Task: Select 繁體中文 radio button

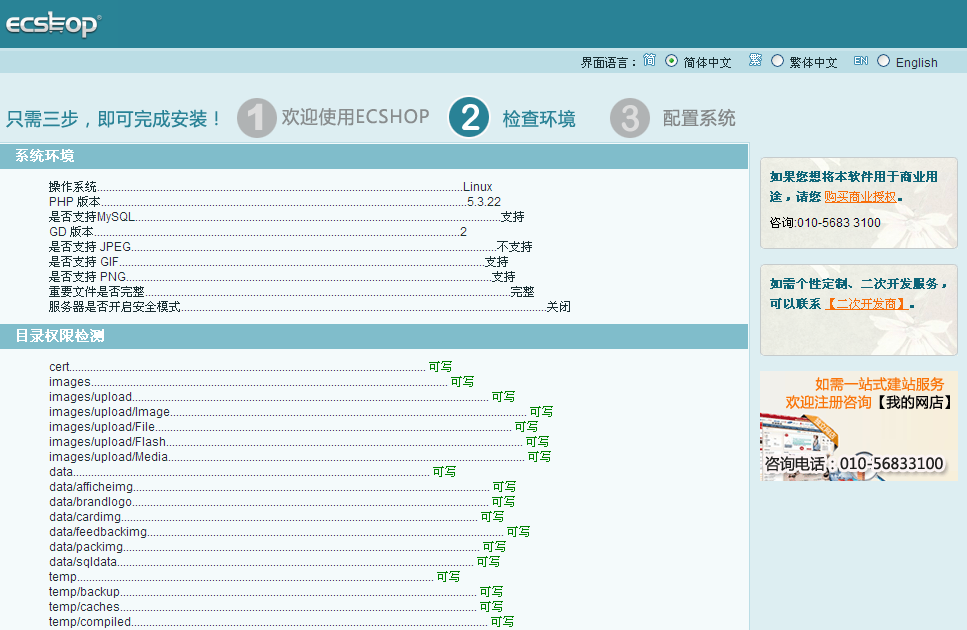Action: pyautogui.click(x=777, y=61)
